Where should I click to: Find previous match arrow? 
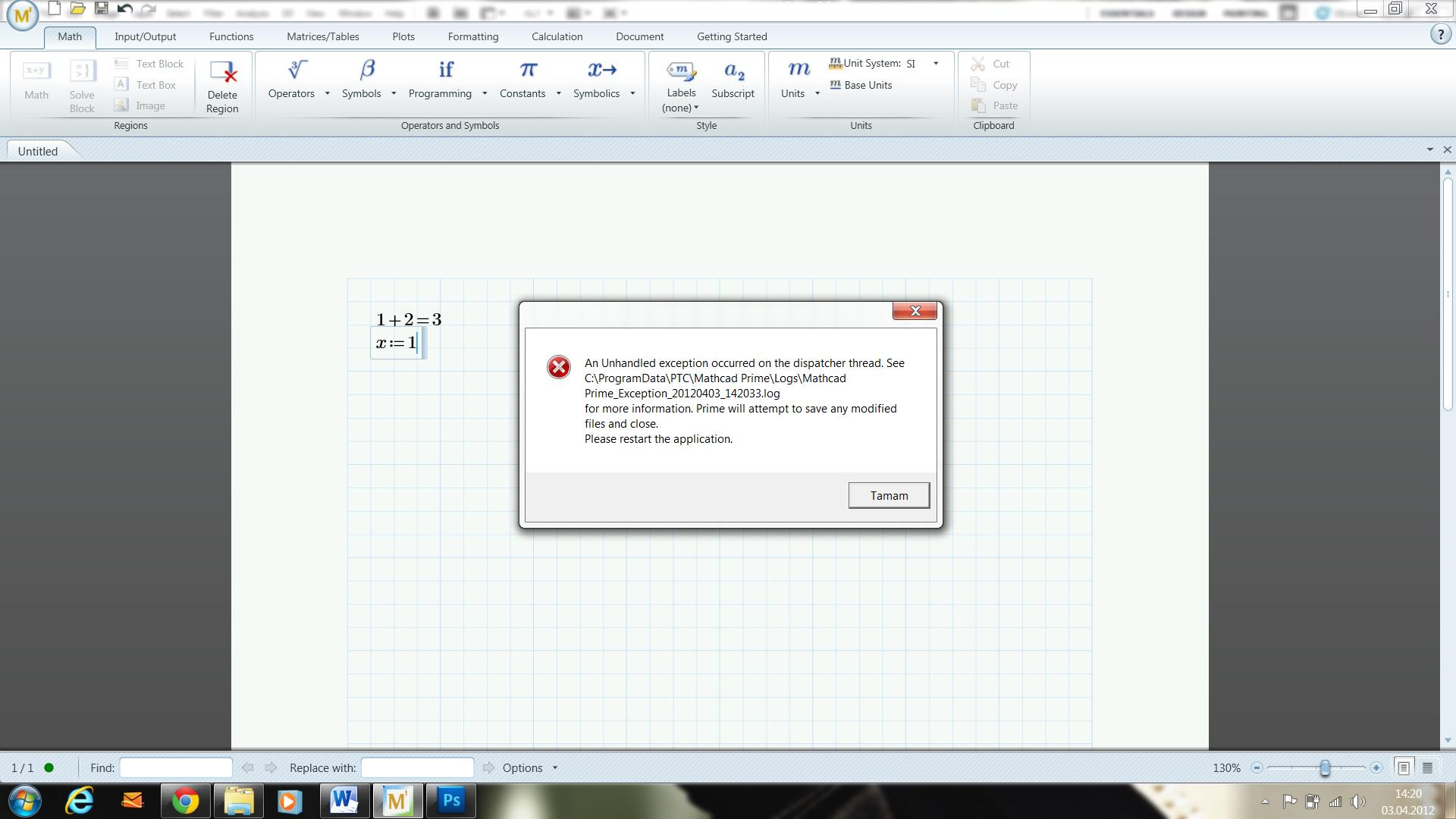tap(247, 767)
